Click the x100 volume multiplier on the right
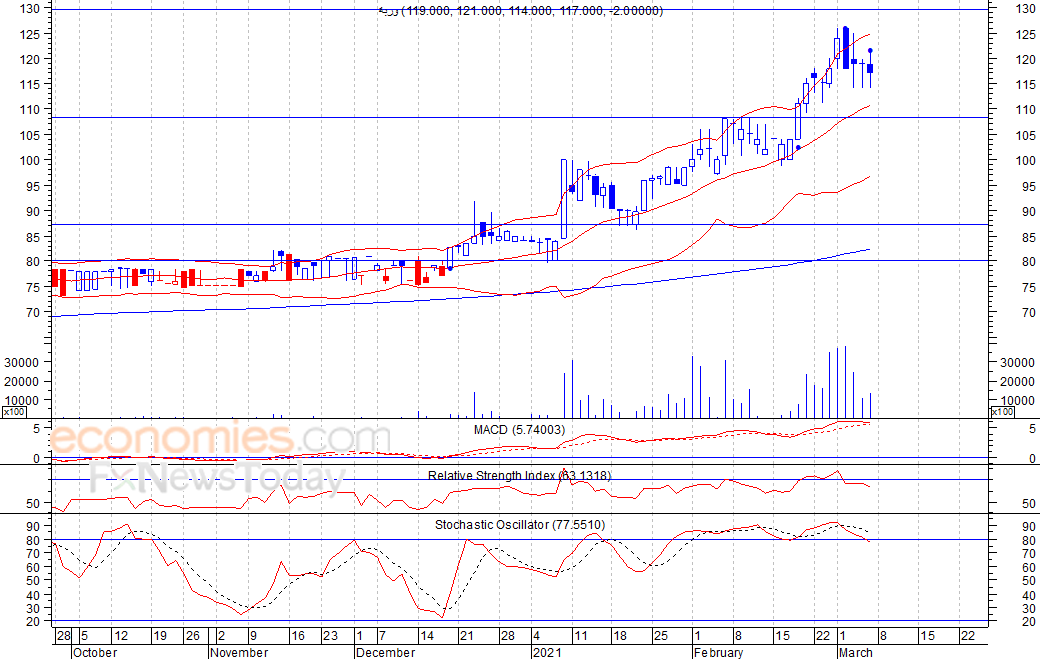 coord(1002,412)
